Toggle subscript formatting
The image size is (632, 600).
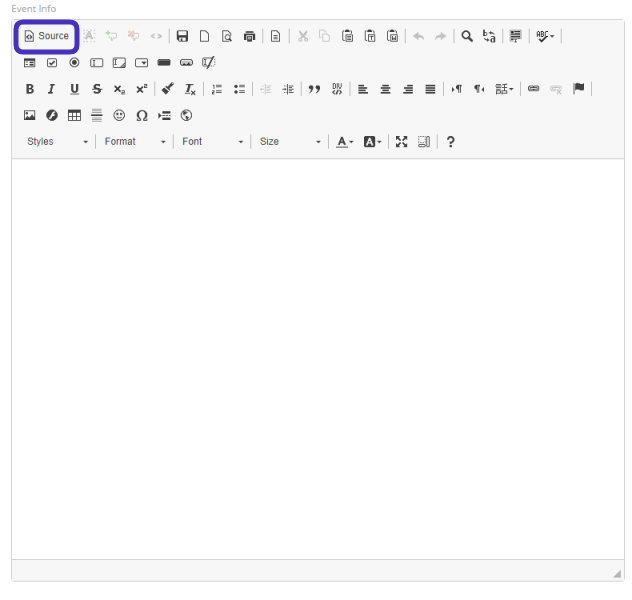(119, 89)
